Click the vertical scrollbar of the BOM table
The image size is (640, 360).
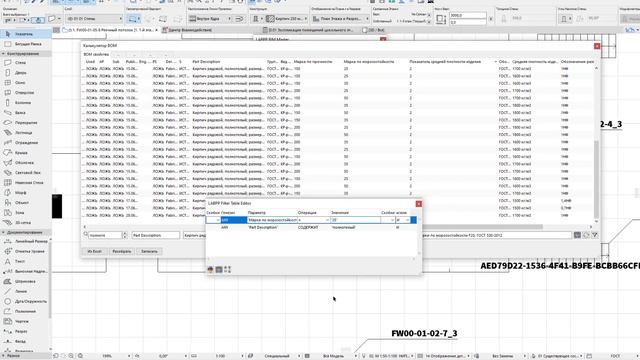click(596, 180)
